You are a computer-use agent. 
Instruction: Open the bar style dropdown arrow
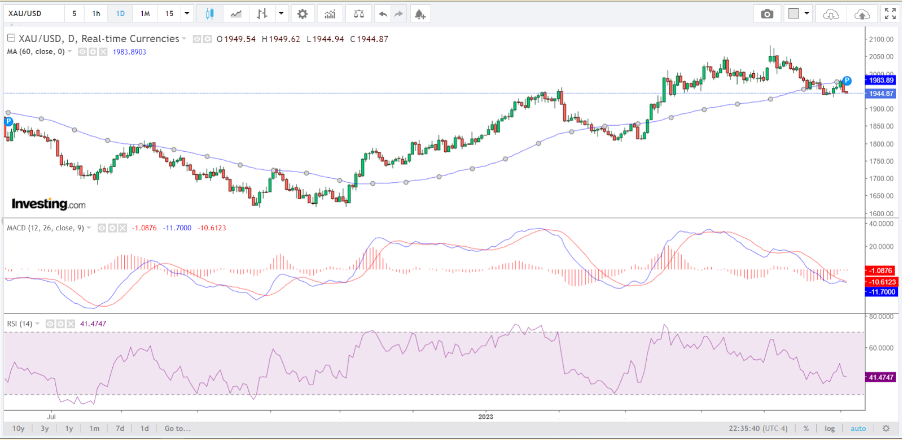click(x=281, y=14)
